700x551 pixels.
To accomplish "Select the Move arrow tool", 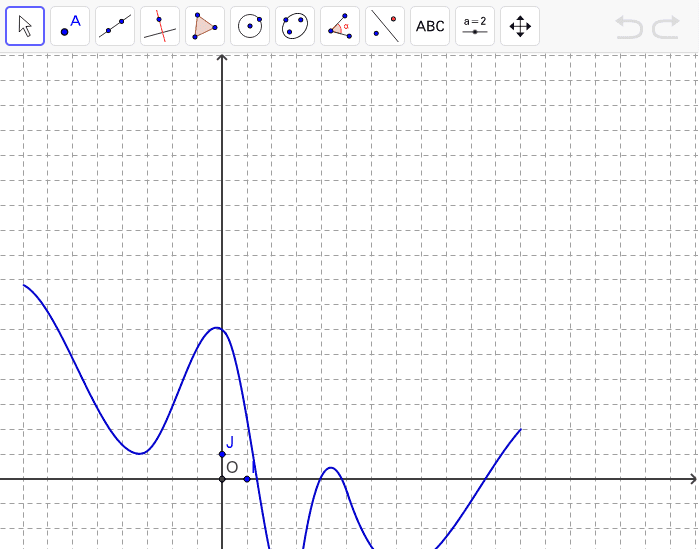I will click(25, 26).
